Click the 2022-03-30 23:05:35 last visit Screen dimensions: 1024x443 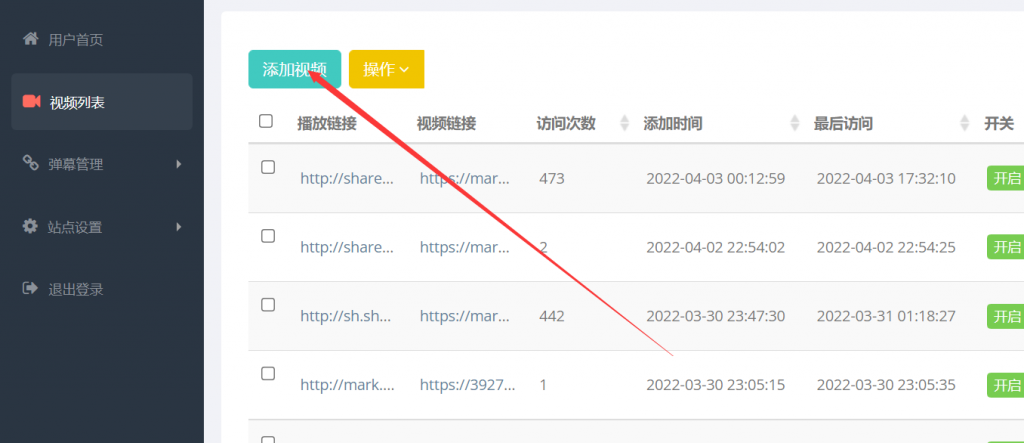coord(886,385)
